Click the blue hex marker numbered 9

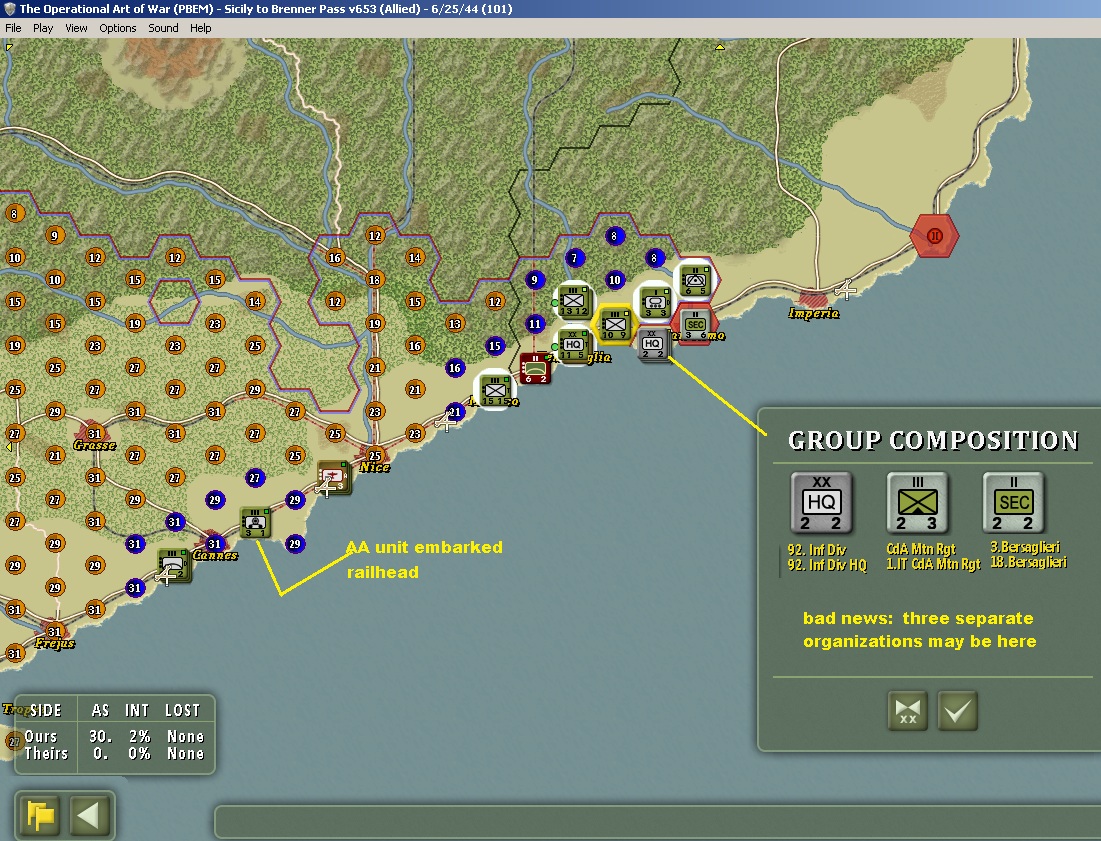tap(534, 279)
